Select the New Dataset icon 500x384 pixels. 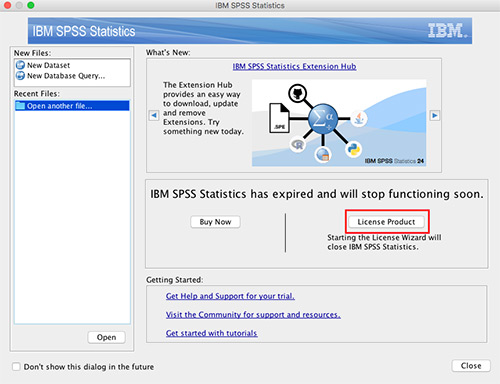[20, 65]
